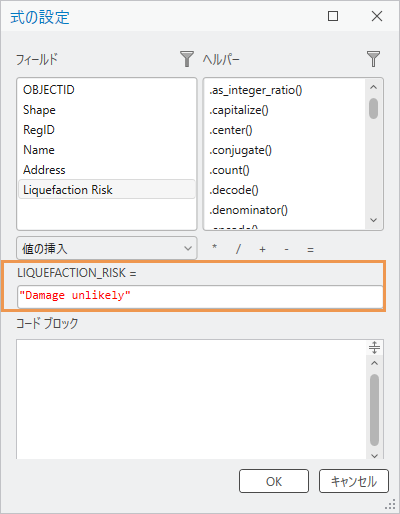Insert the divide operator
Image resolution: width=400 pixels, height=514 pixels.
click(238, 249)
